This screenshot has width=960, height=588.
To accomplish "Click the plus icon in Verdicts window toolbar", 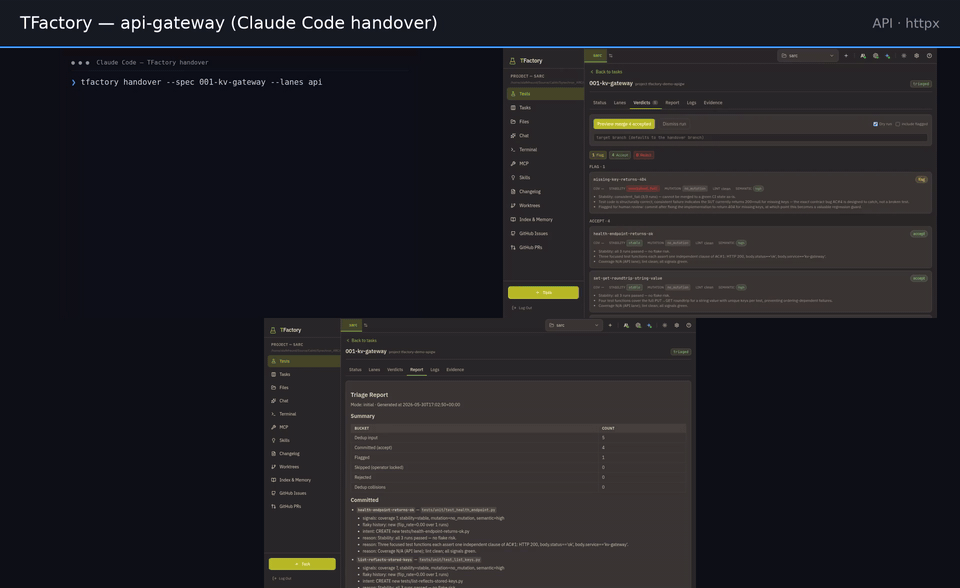I will tap(846, 56).
